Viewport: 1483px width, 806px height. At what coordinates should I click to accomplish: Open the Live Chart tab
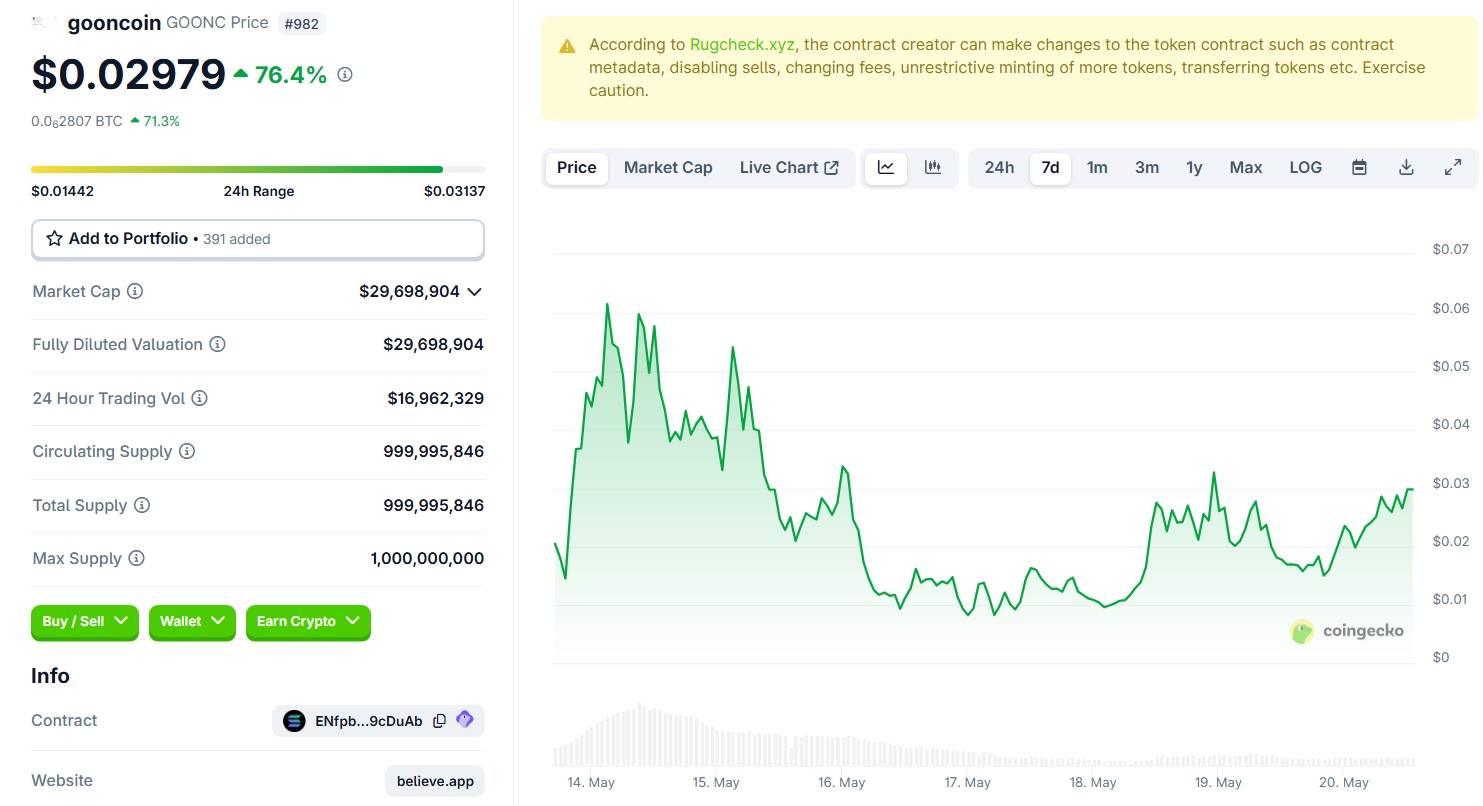coord(789,168)
